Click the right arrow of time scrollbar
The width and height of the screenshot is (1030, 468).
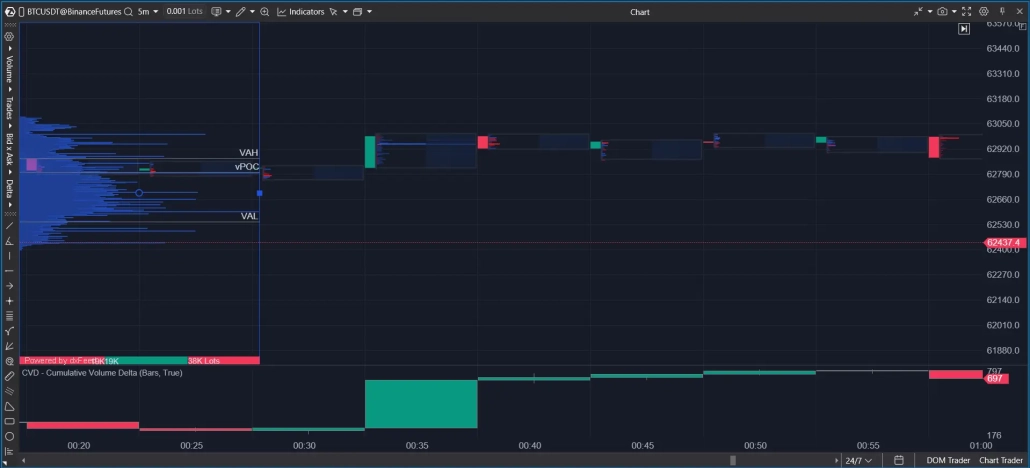pyautogui.click(x=837, y=461)
